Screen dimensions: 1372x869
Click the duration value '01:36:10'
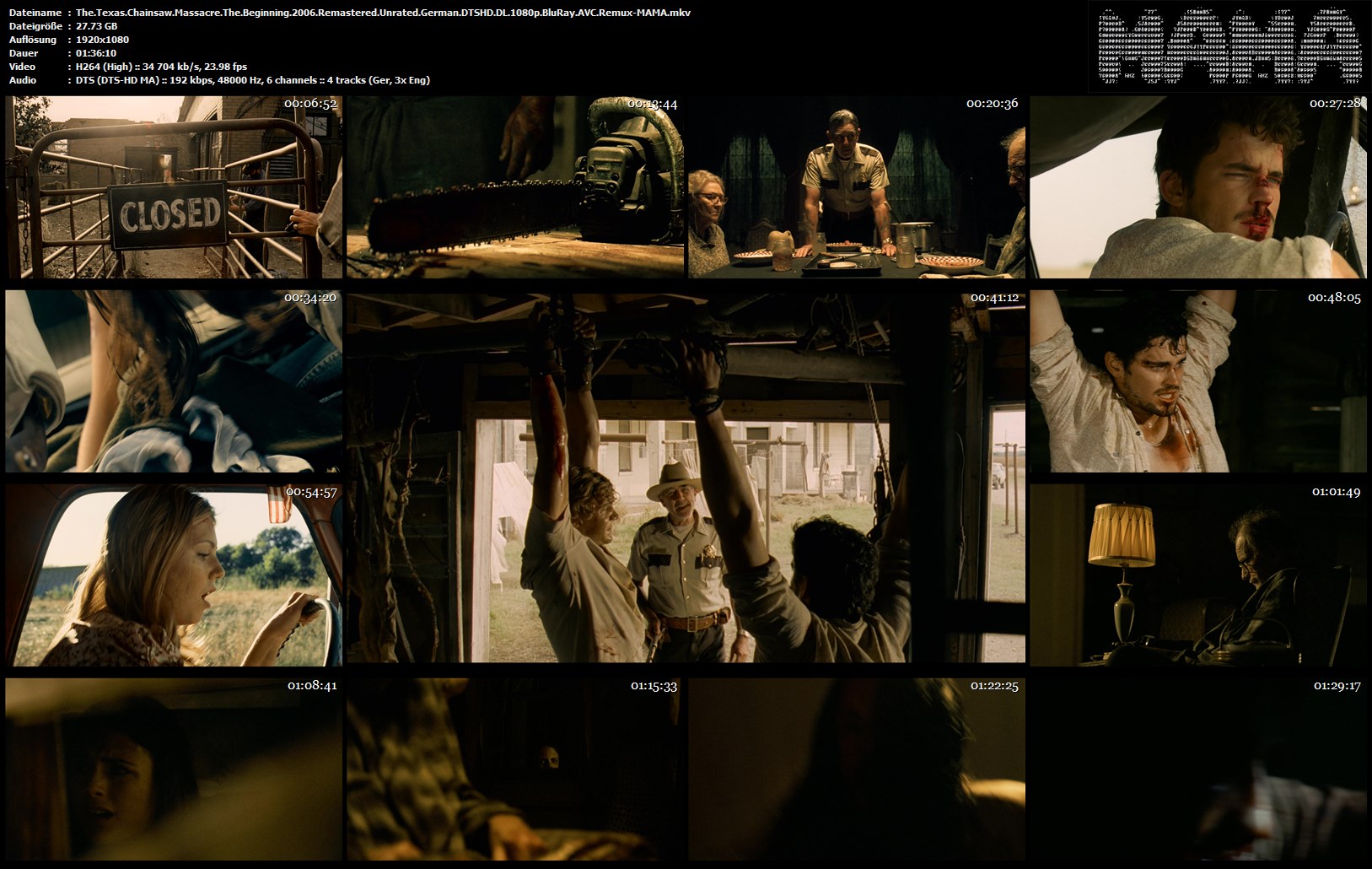click(95, 53)
